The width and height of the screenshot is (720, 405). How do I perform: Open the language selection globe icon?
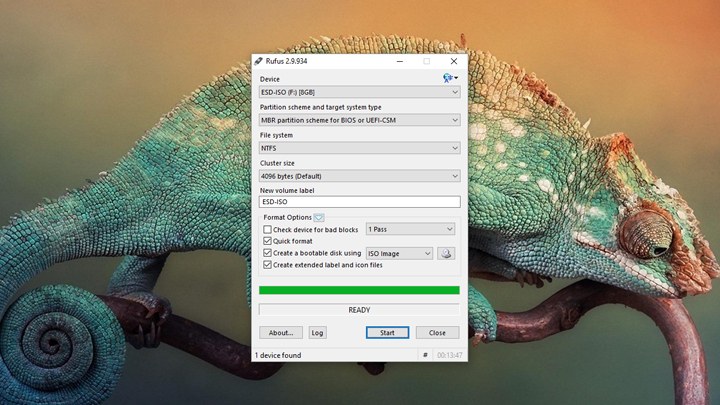click(x=450, y=78)
